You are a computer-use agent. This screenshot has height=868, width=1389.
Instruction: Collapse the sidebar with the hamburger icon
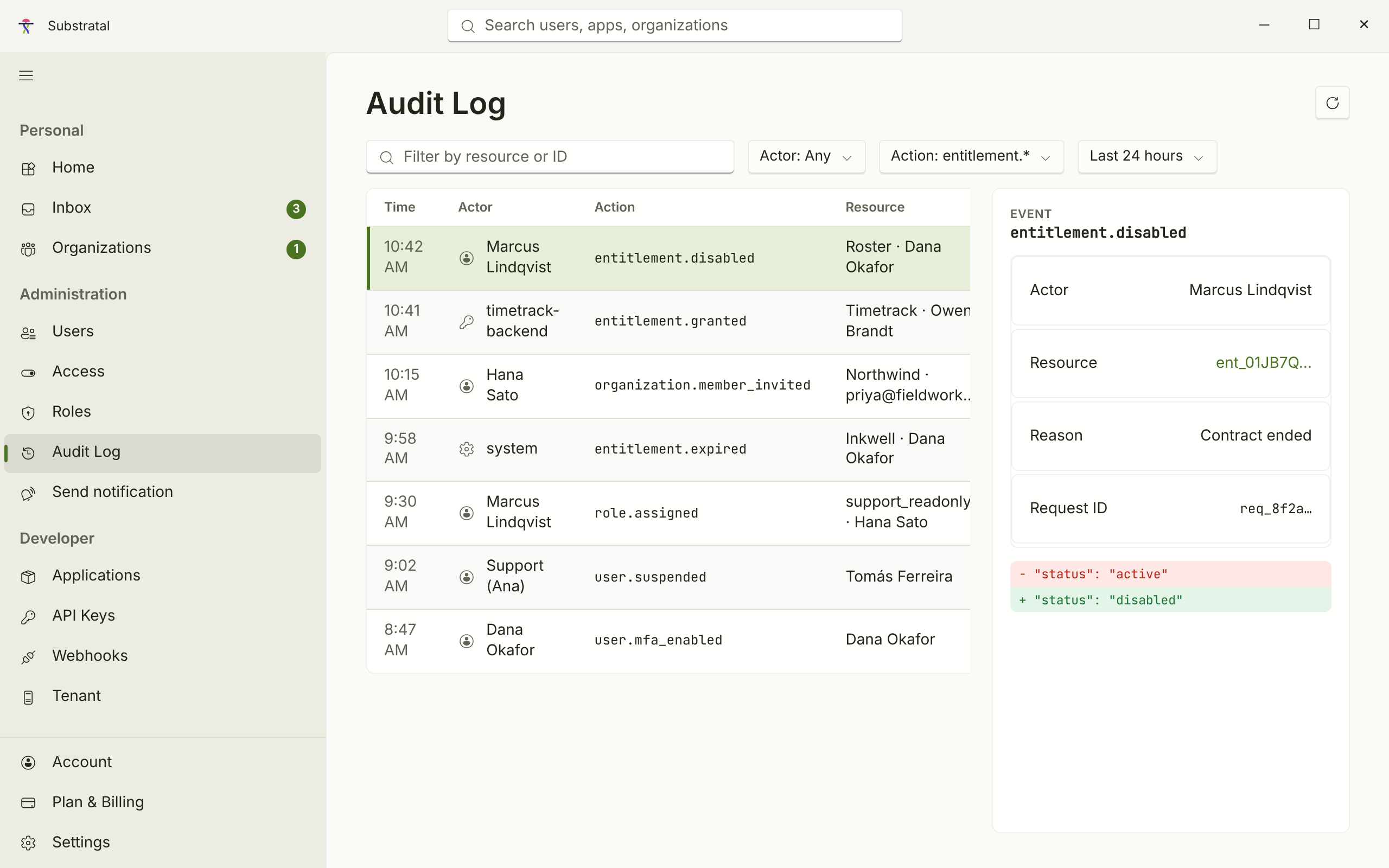[x=26, y=75]
